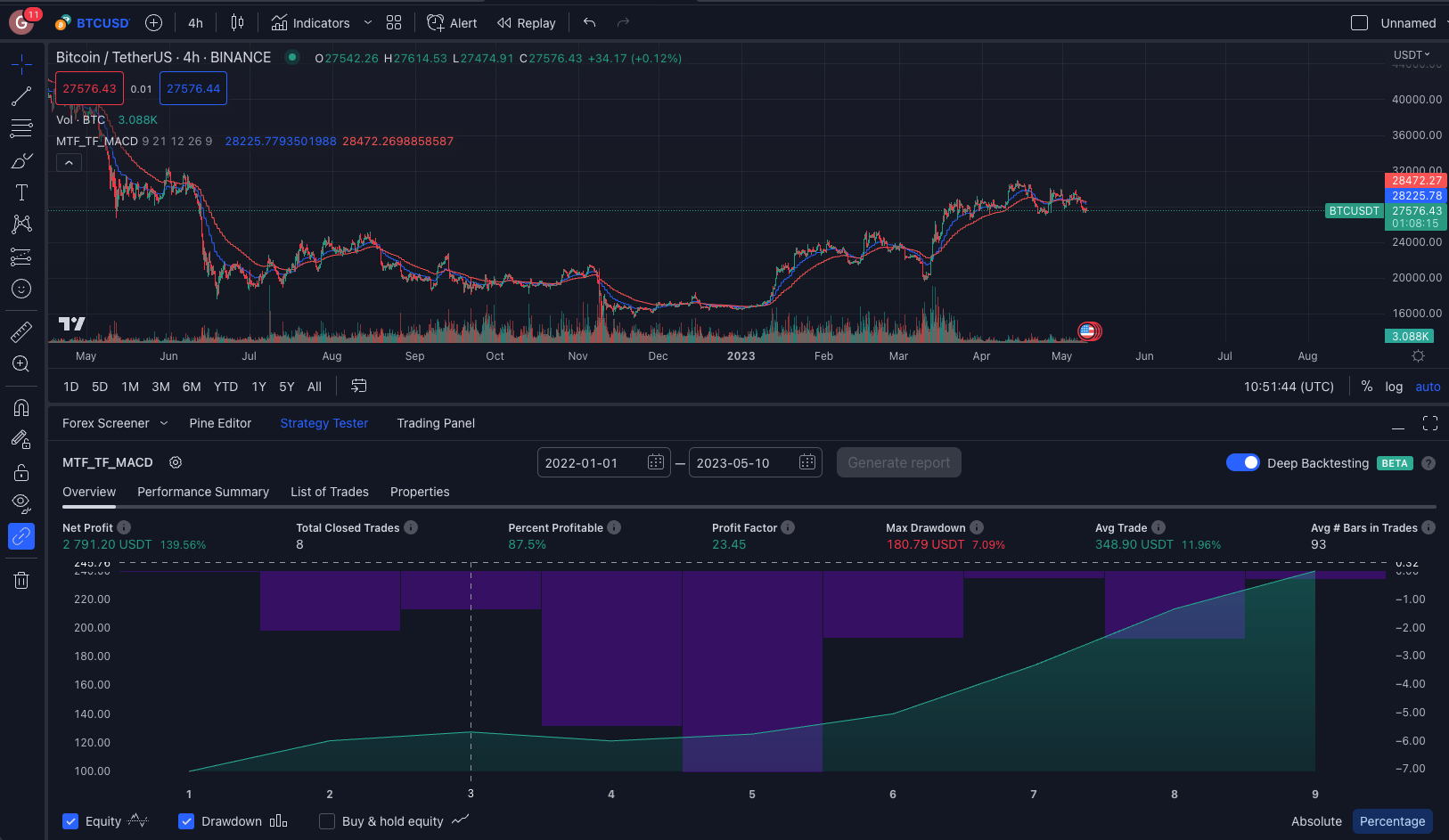The image size is (1449, 840).
Task: Set time range to 1D
Action: pos(71,387)
